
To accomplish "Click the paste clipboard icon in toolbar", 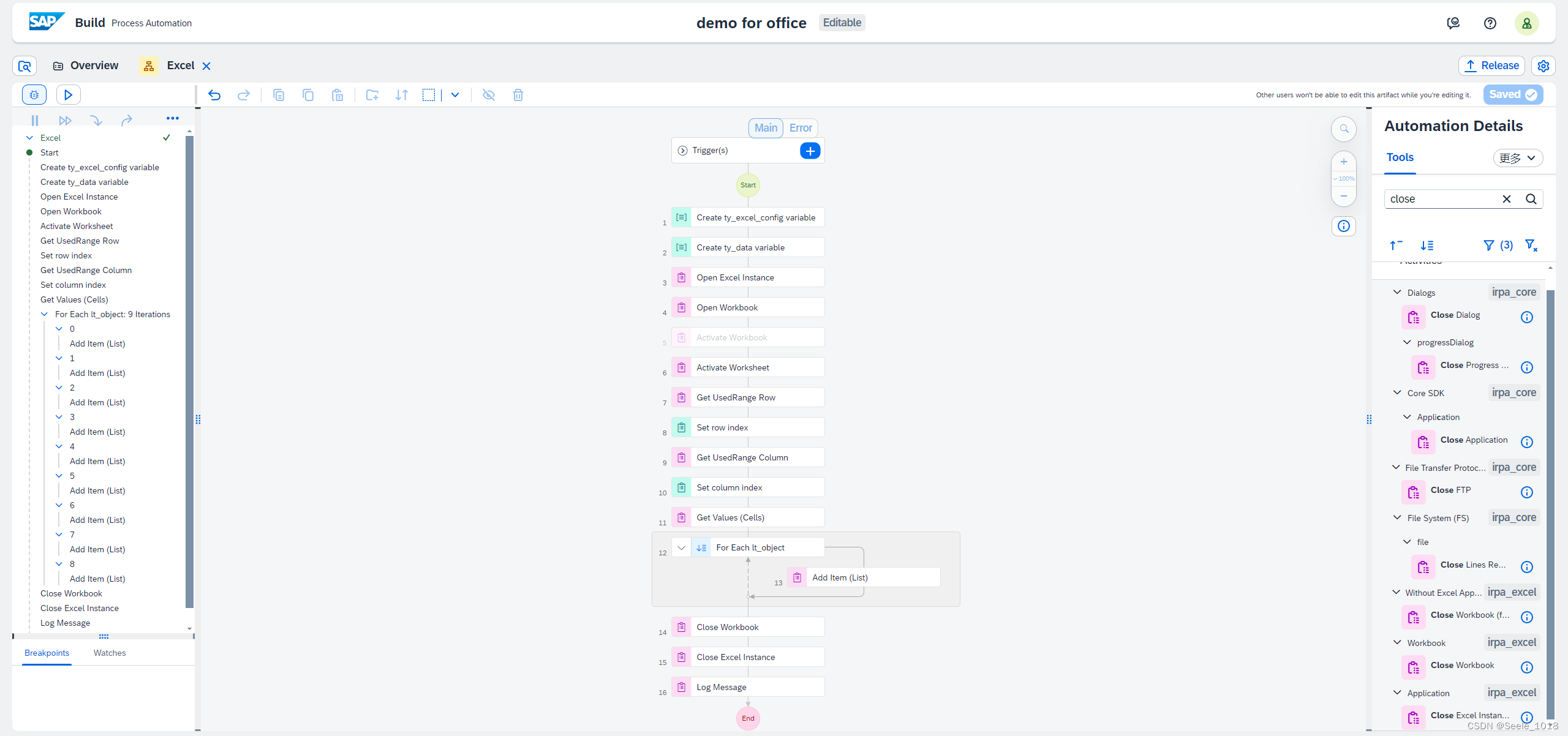I will coord(337,95).
